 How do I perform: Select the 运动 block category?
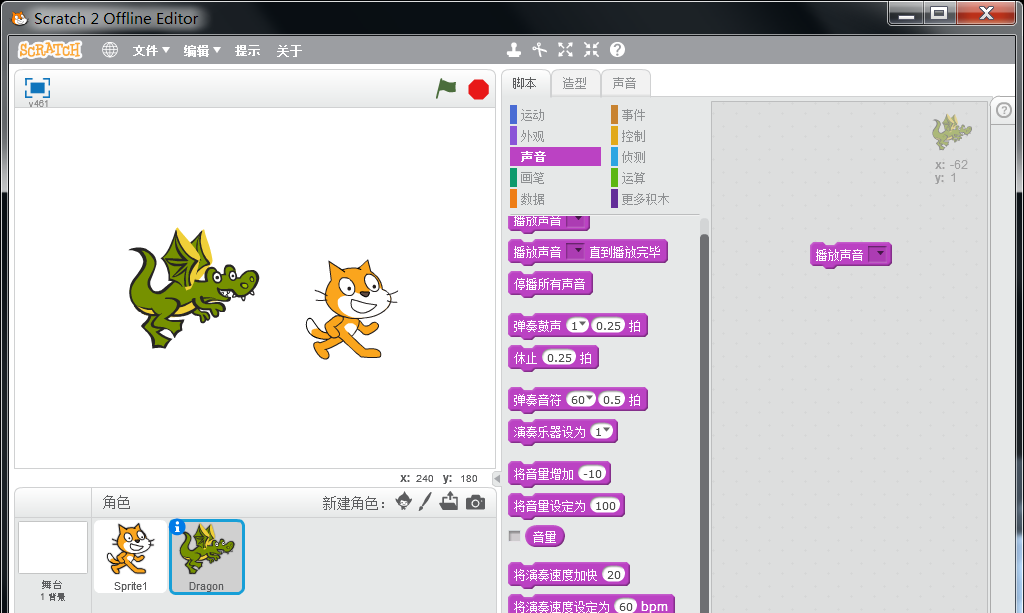pyautogui.click(x=555, y=115)
